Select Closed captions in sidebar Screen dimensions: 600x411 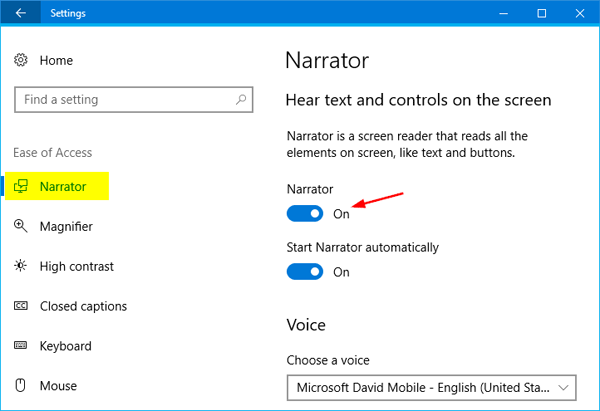[83, 306]
